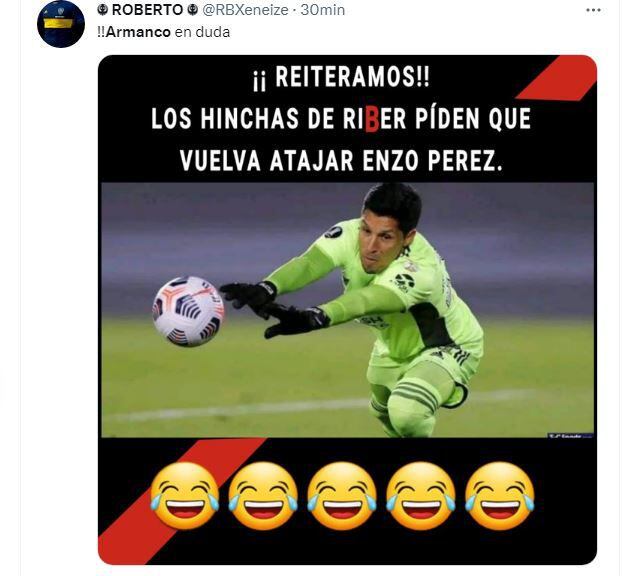Click the first laughing-crying emoji
The height and width of the screenshot is (576, 636).
(x=185, y=496)
